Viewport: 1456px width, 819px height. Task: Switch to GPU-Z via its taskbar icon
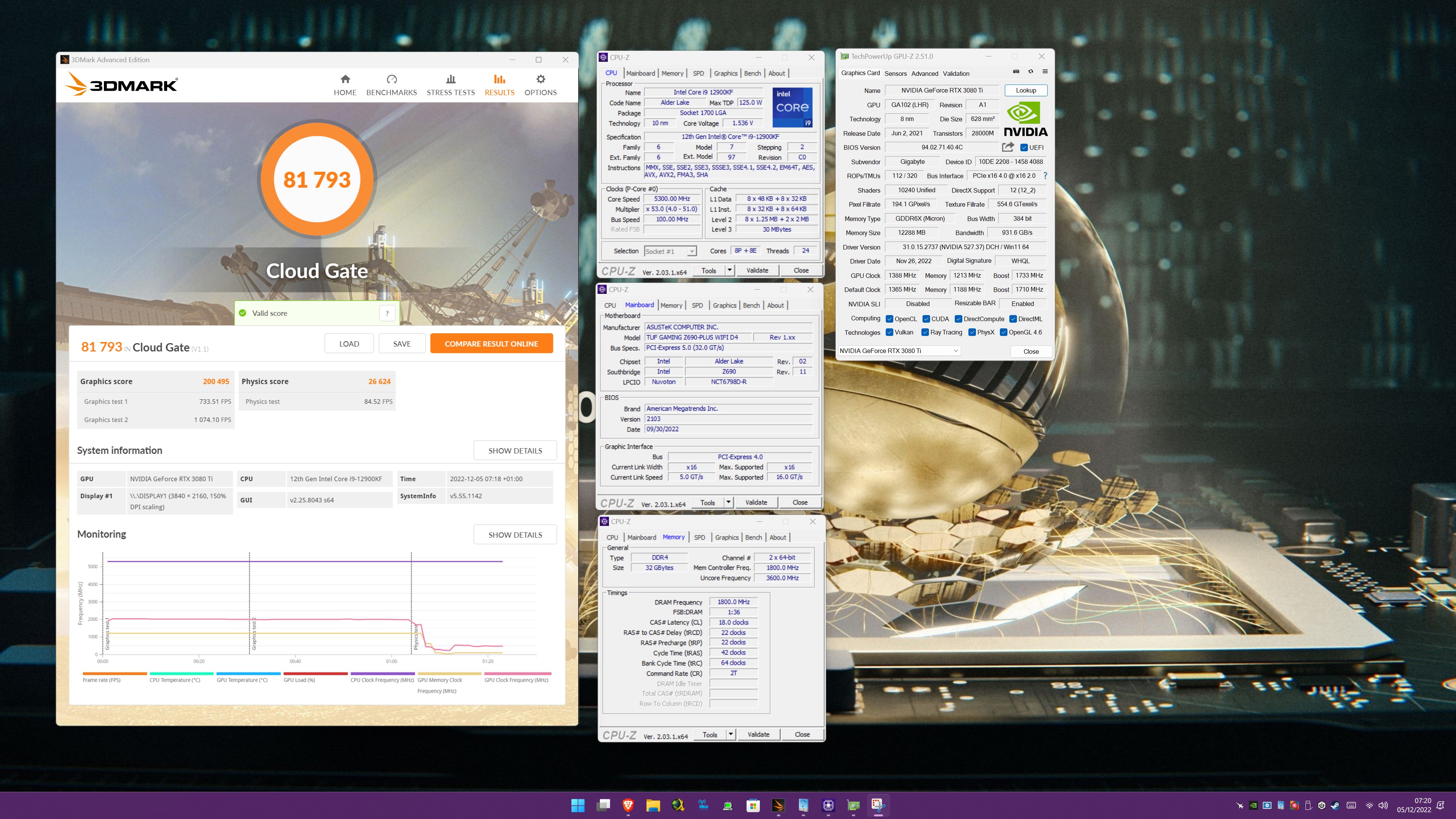(854, 805)
